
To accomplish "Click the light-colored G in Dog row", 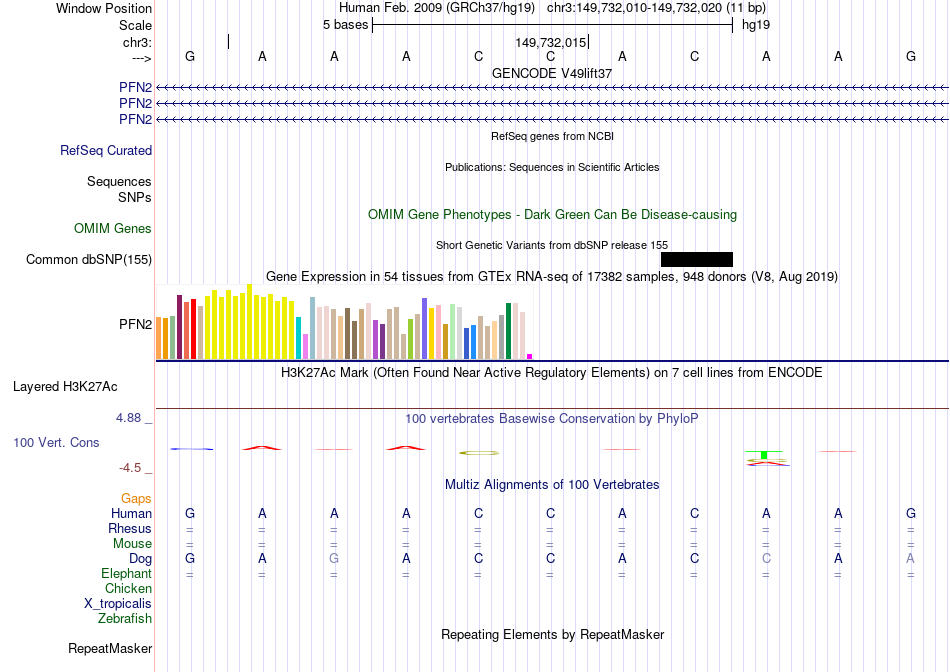I will pos(334,559).
